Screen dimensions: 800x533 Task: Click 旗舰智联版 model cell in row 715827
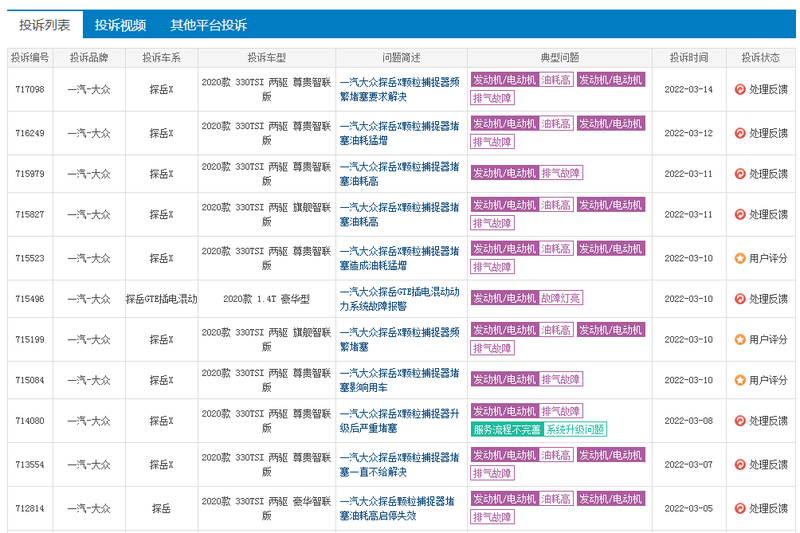tap(266, 215)
